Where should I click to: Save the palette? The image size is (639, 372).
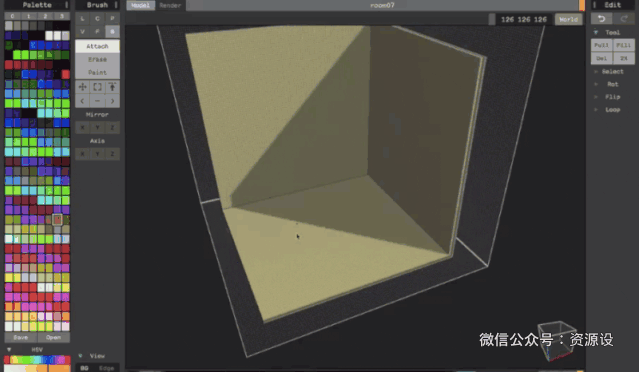pos(20,337)
